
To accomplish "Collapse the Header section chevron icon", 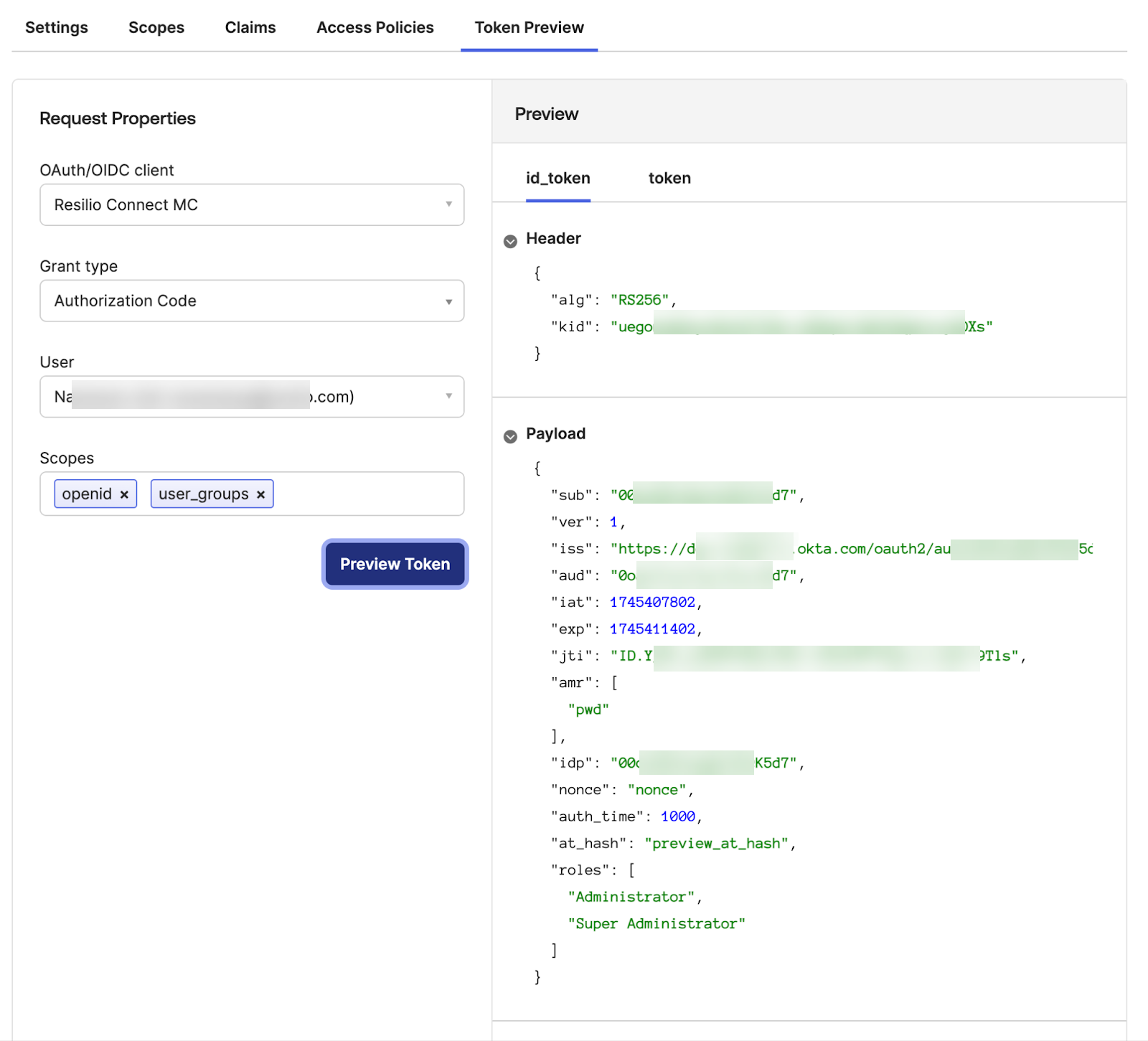I will point(510,241).
